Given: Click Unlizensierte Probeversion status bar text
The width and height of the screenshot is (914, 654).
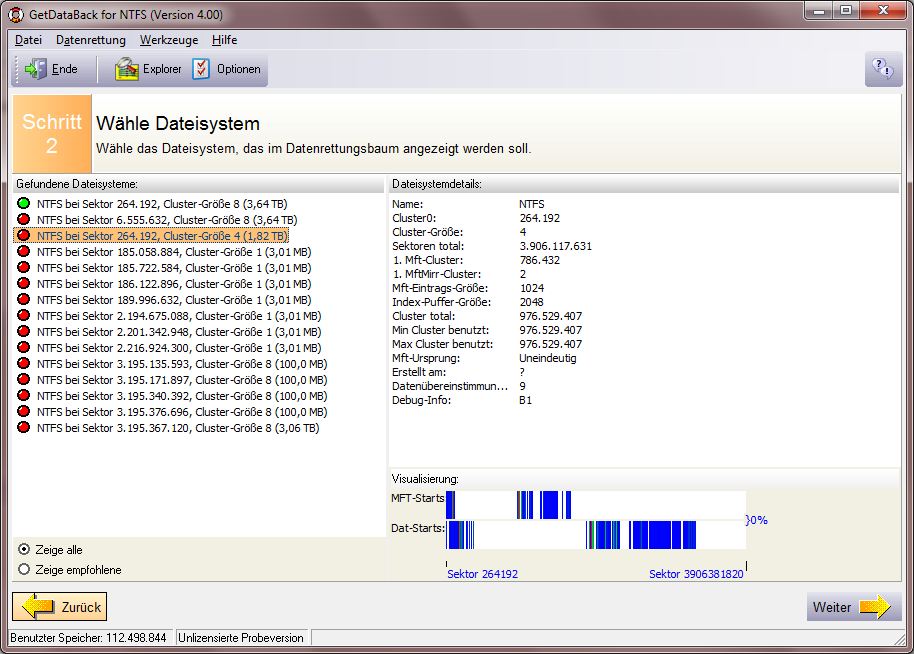Looking at the screenshot, I should coord(241,638).
